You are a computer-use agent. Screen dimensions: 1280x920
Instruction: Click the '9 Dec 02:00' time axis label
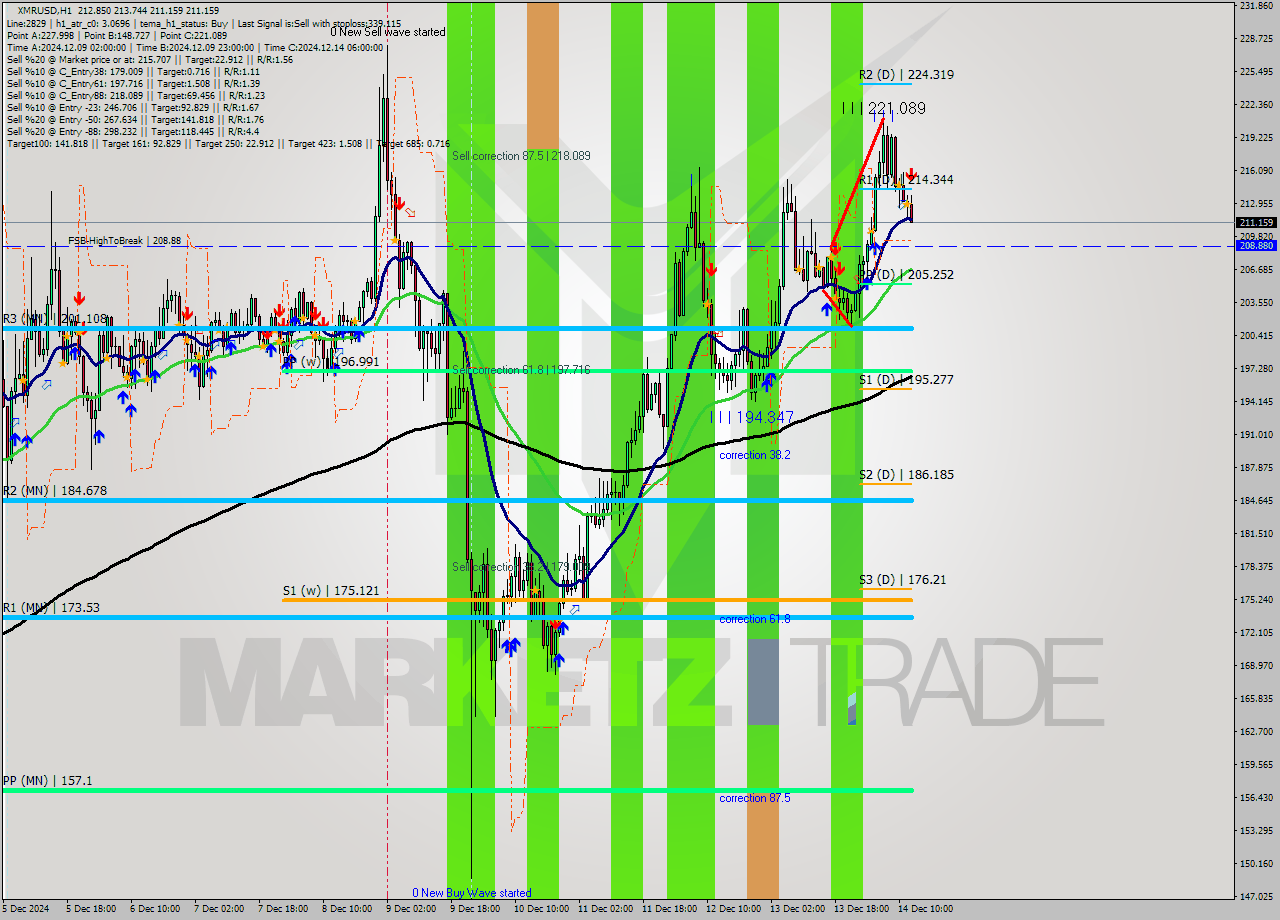(x=411, y=909)
